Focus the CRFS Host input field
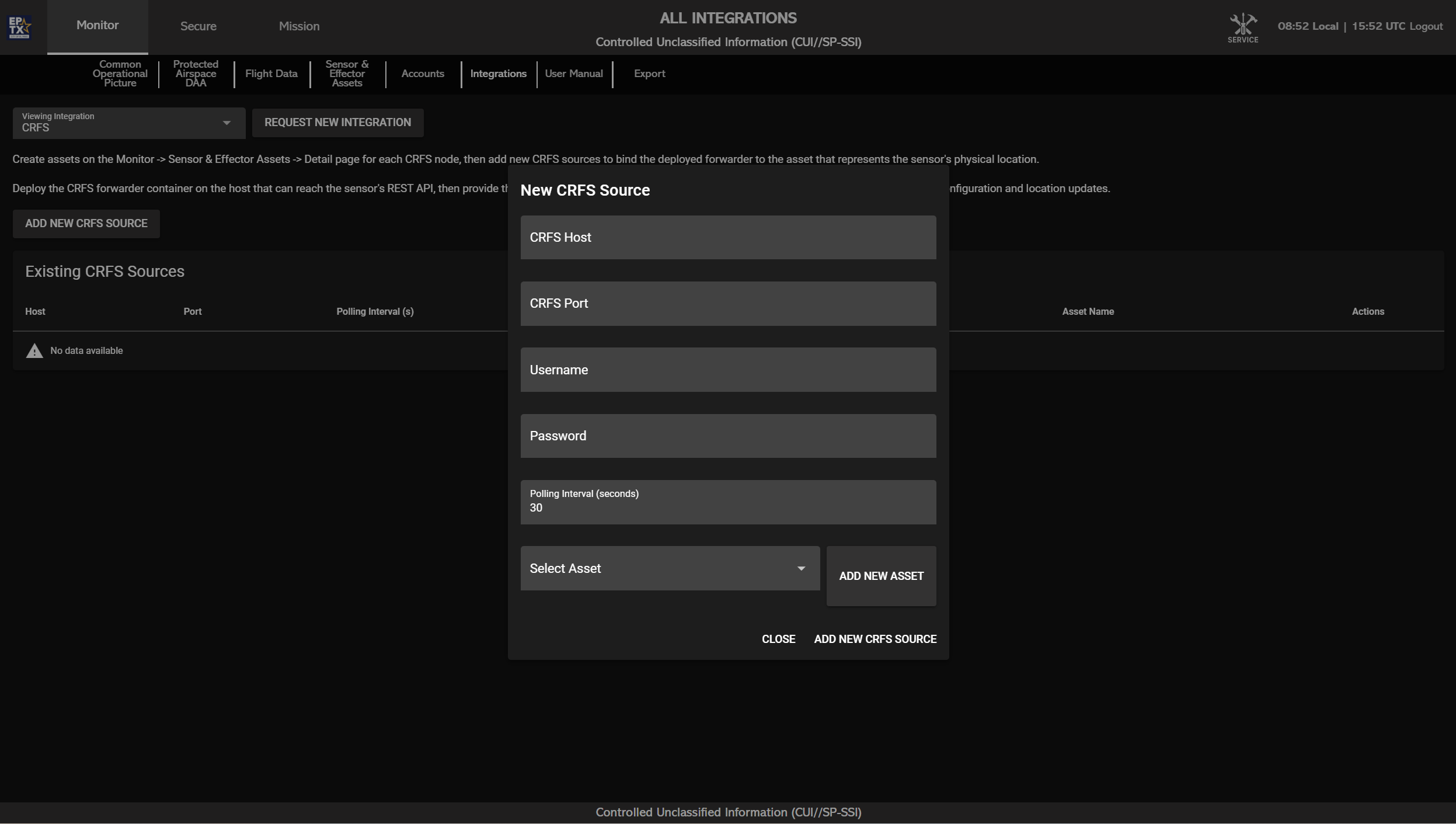The width and height of the screenshot is (1456, 824). coord(727,238)
